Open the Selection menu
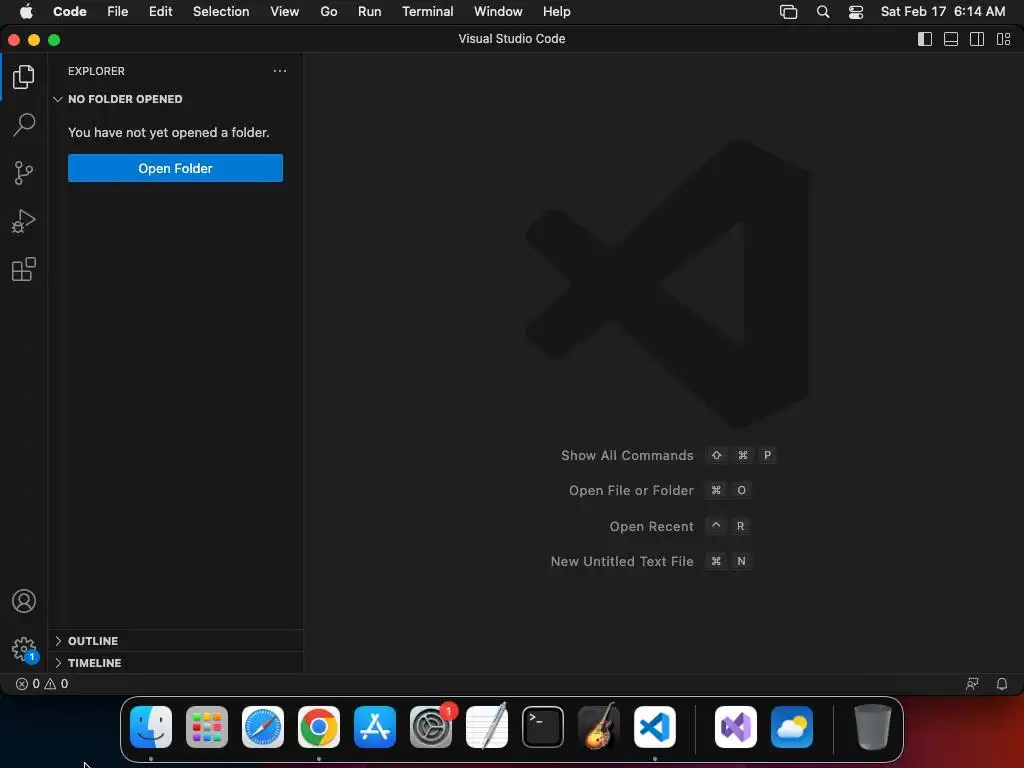 [221, 12]
